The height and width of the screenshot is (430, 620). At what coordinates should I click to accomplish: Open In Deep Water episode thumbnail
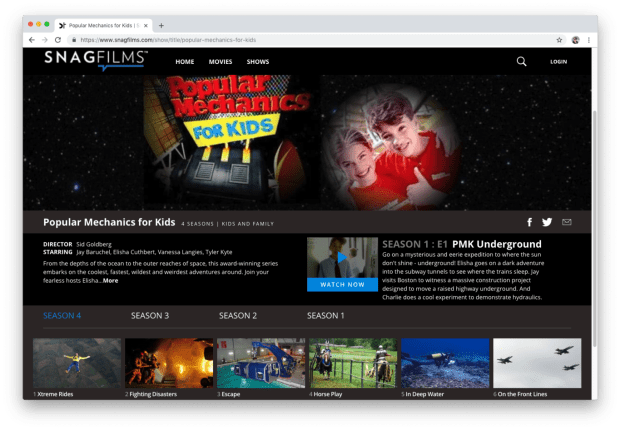tap(445, 363)
